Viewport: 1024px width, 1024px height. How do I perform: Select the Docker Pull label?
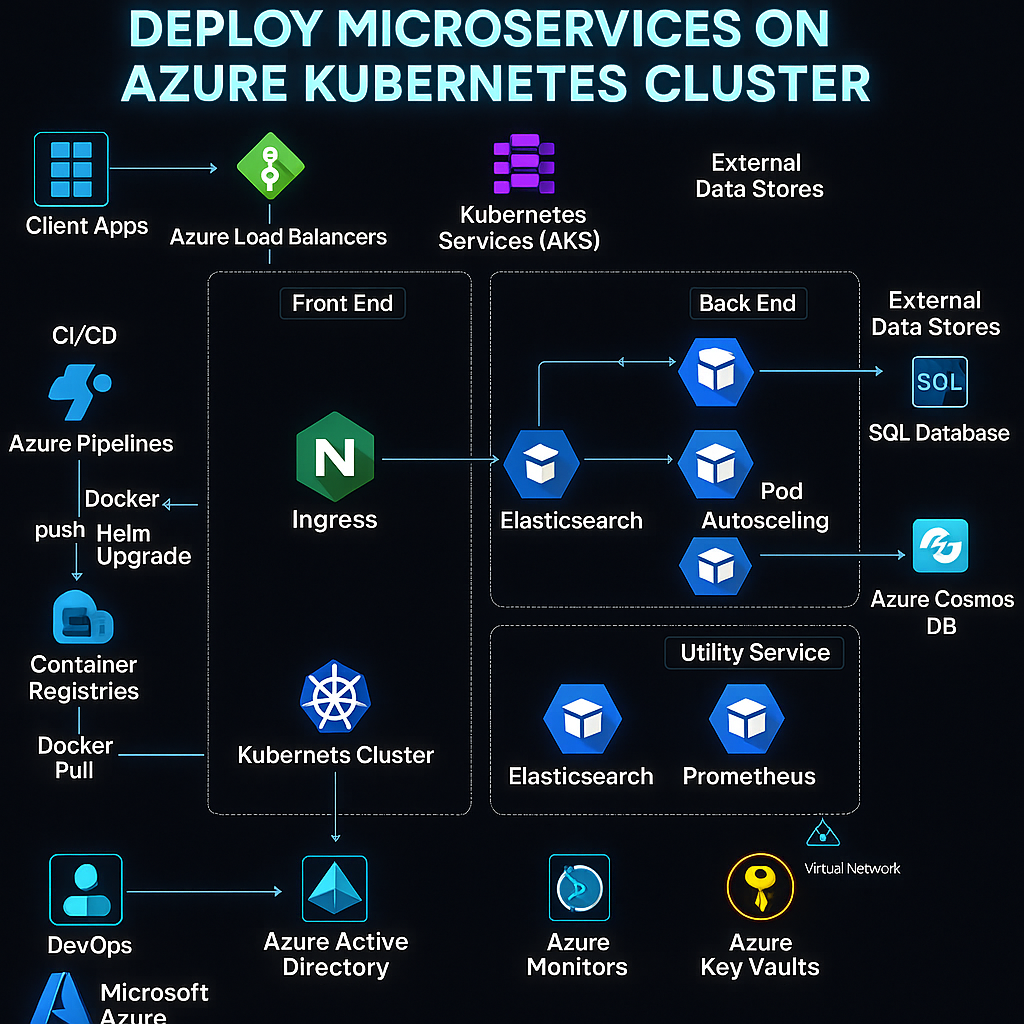point(75,758)
